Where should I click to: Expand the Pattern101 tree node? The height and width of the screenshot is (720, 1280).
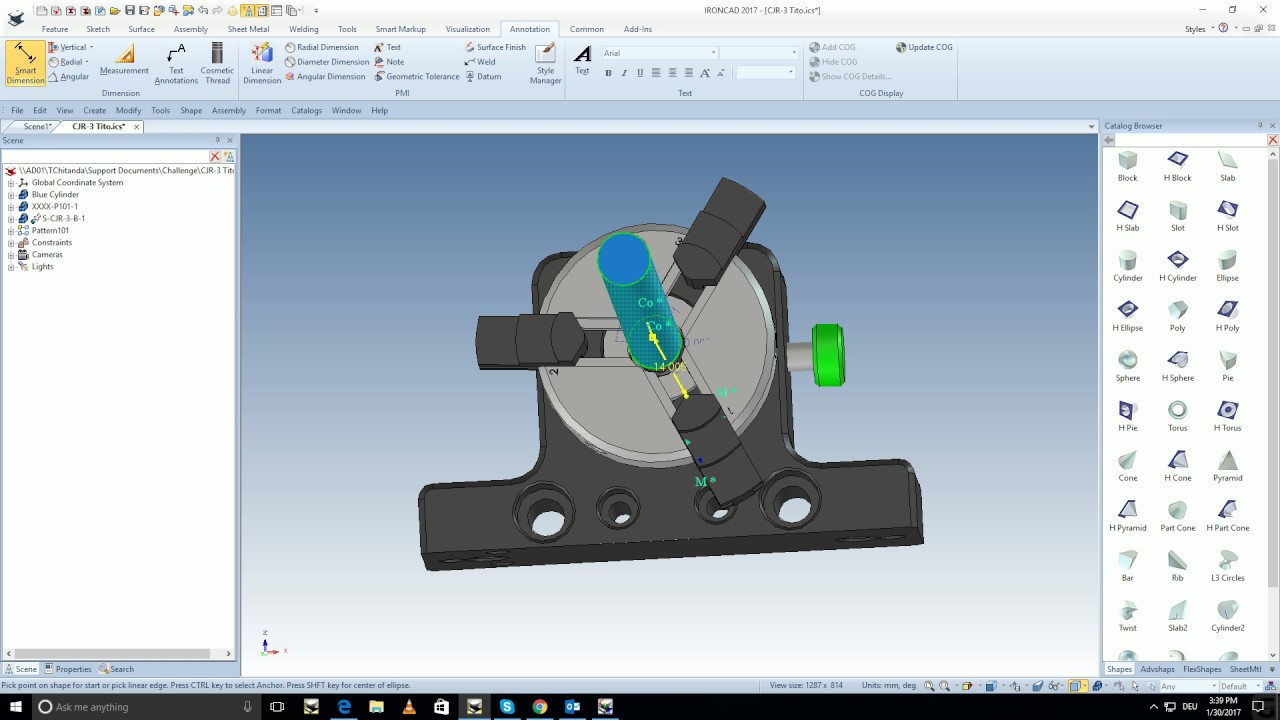[11, 231]
